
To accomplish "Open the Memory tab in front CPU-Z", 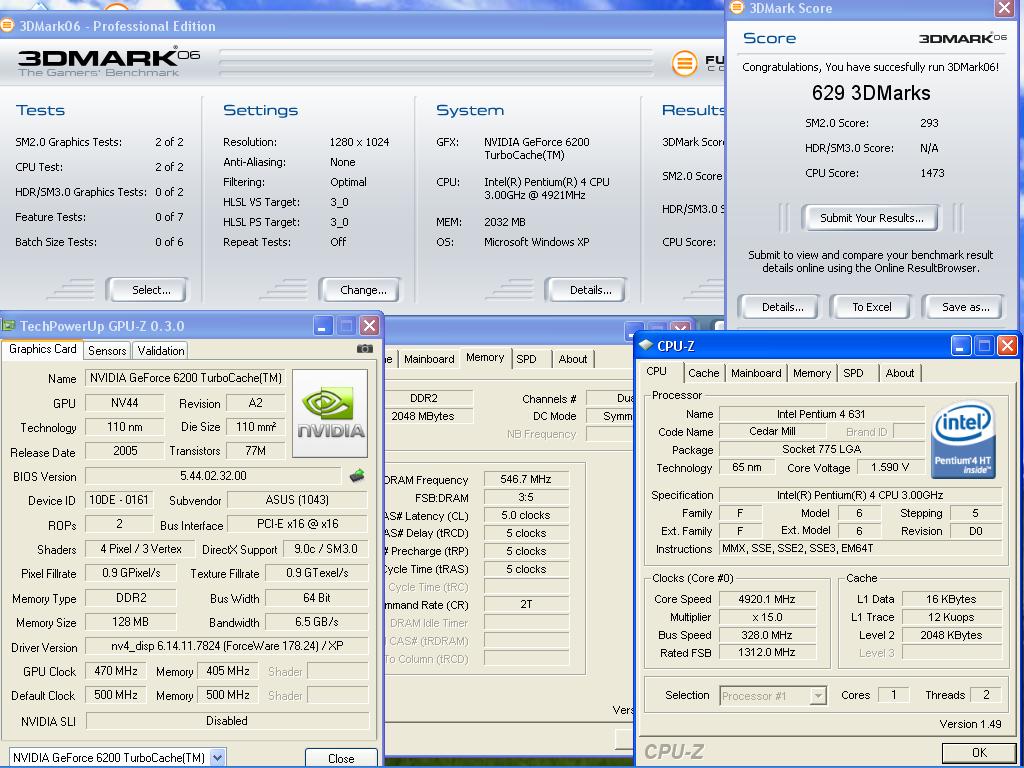I will pos(812,373).
